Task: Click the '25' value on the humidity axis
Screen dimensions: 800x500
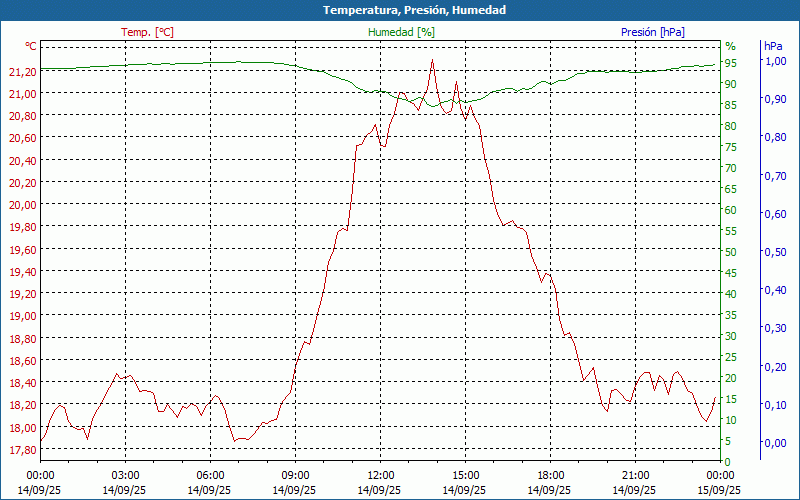Action: (x=731, y=357)
